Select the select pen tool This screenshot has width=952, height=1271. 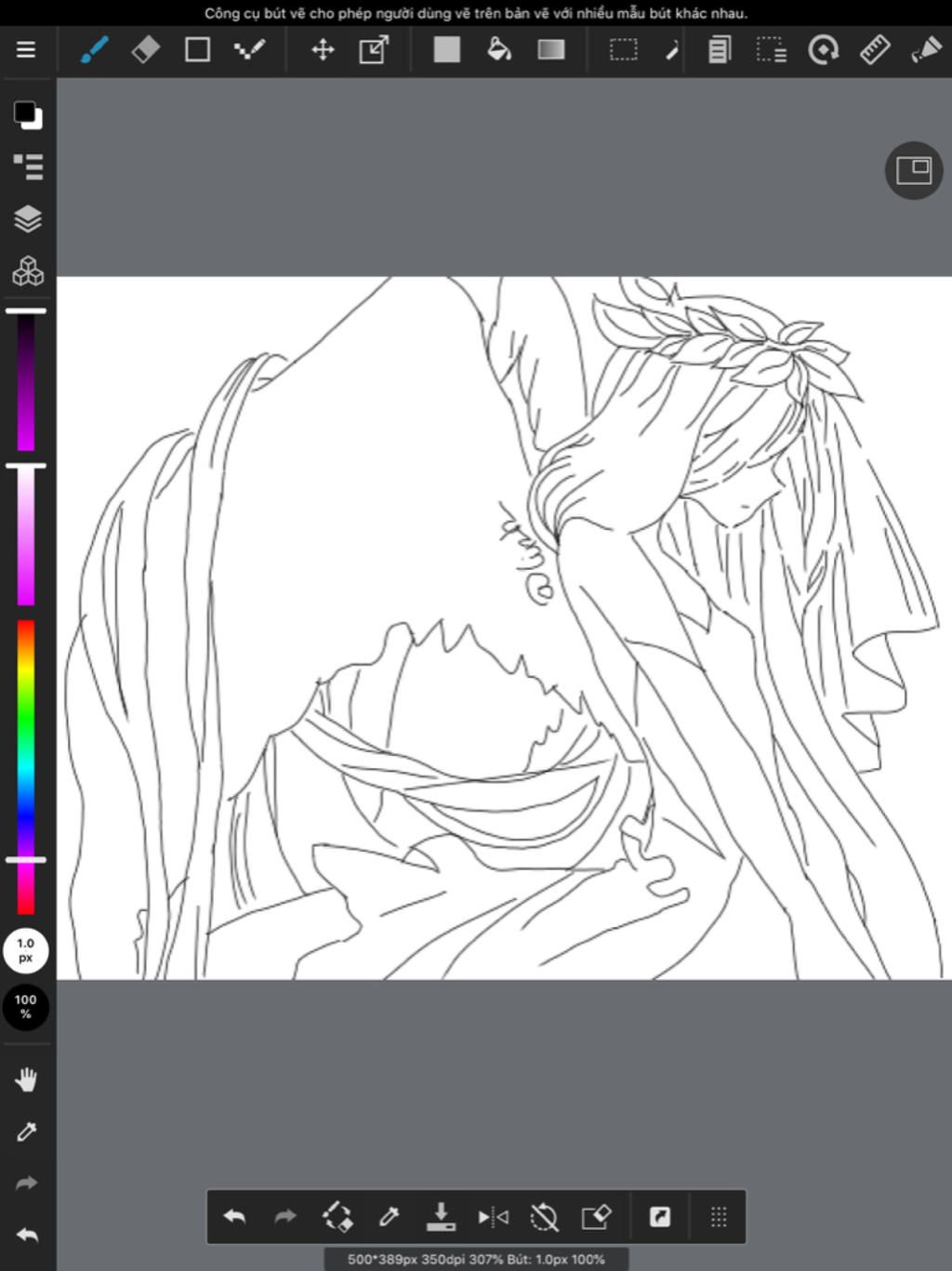coord(672,49)
